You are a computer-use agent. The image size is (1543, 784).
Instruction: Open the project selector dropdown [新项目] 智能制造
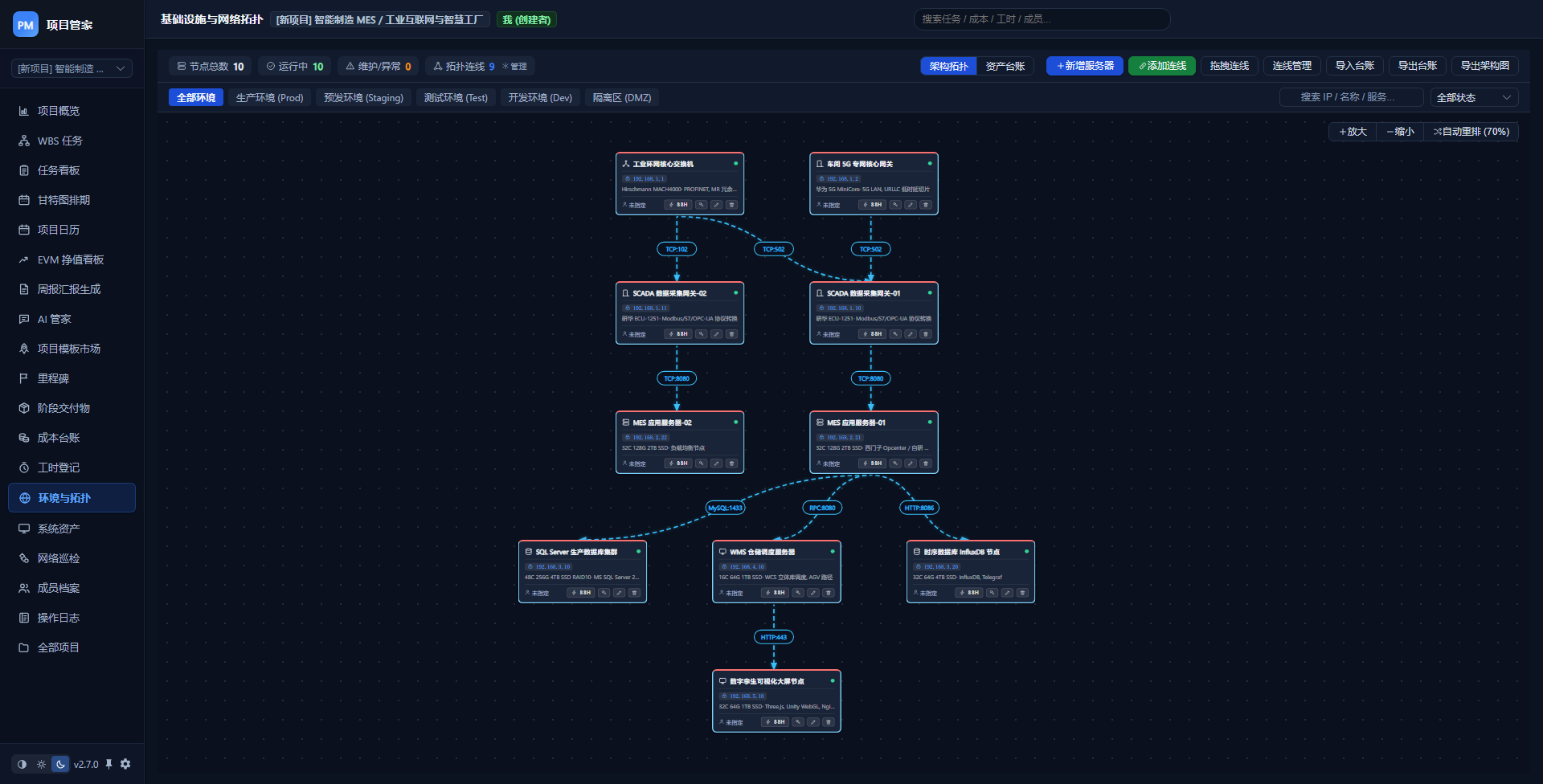[72, 68]
